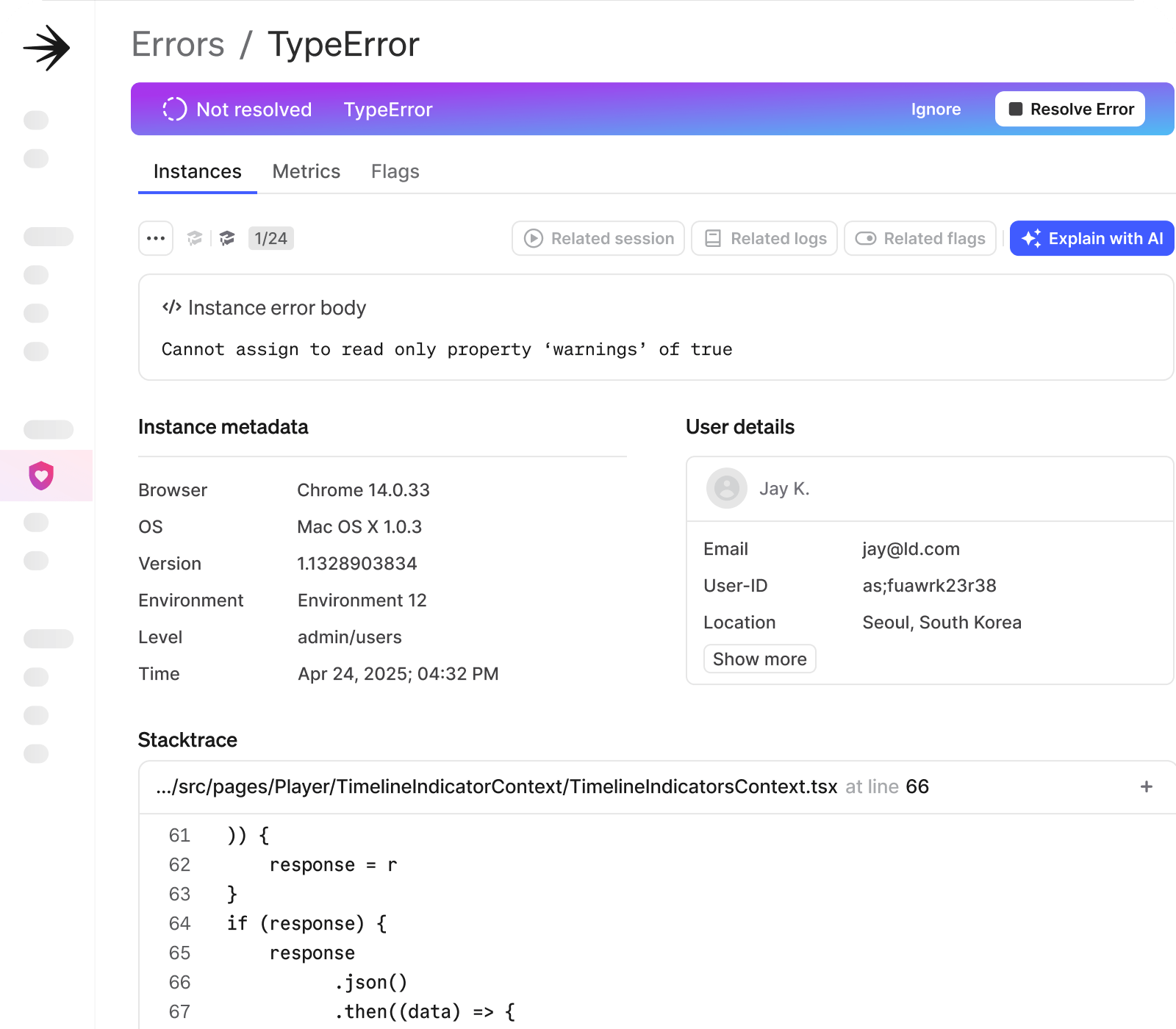
Task: Switch to the Metrics tab
Action: click(x=306, y=171)
